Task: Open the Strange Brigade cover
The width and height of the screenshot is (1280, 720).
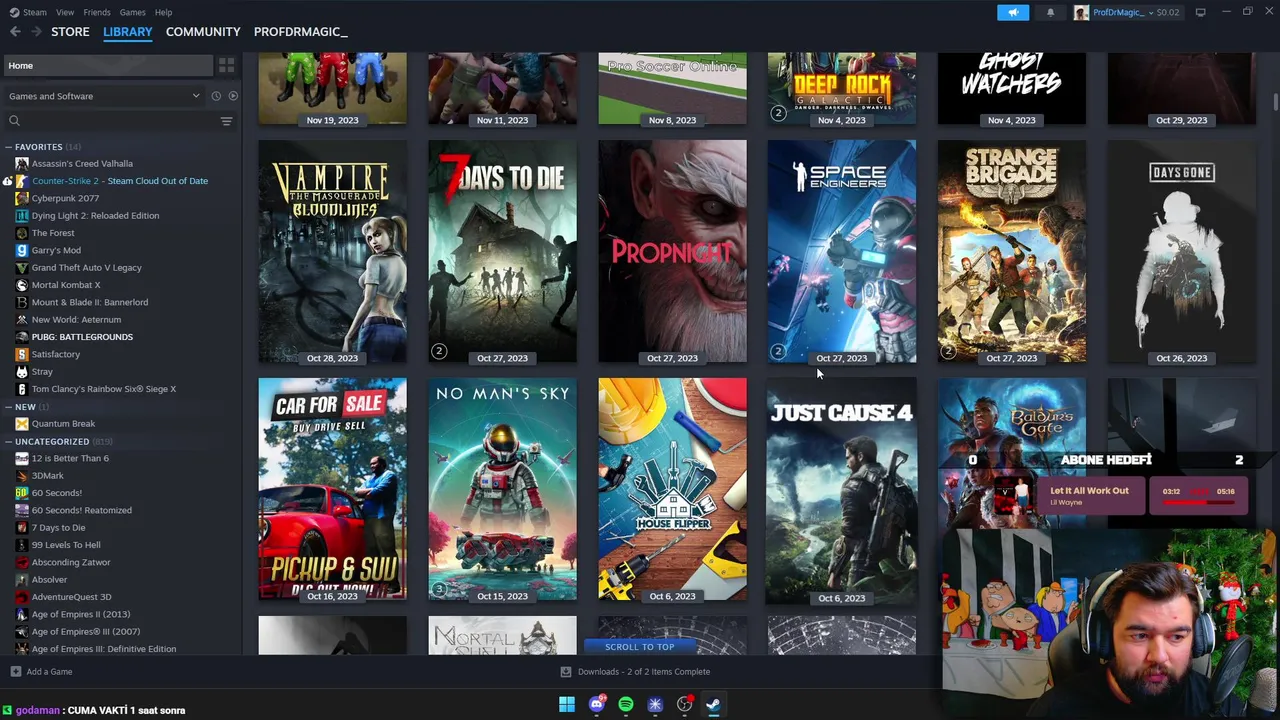Action: 1012,251
